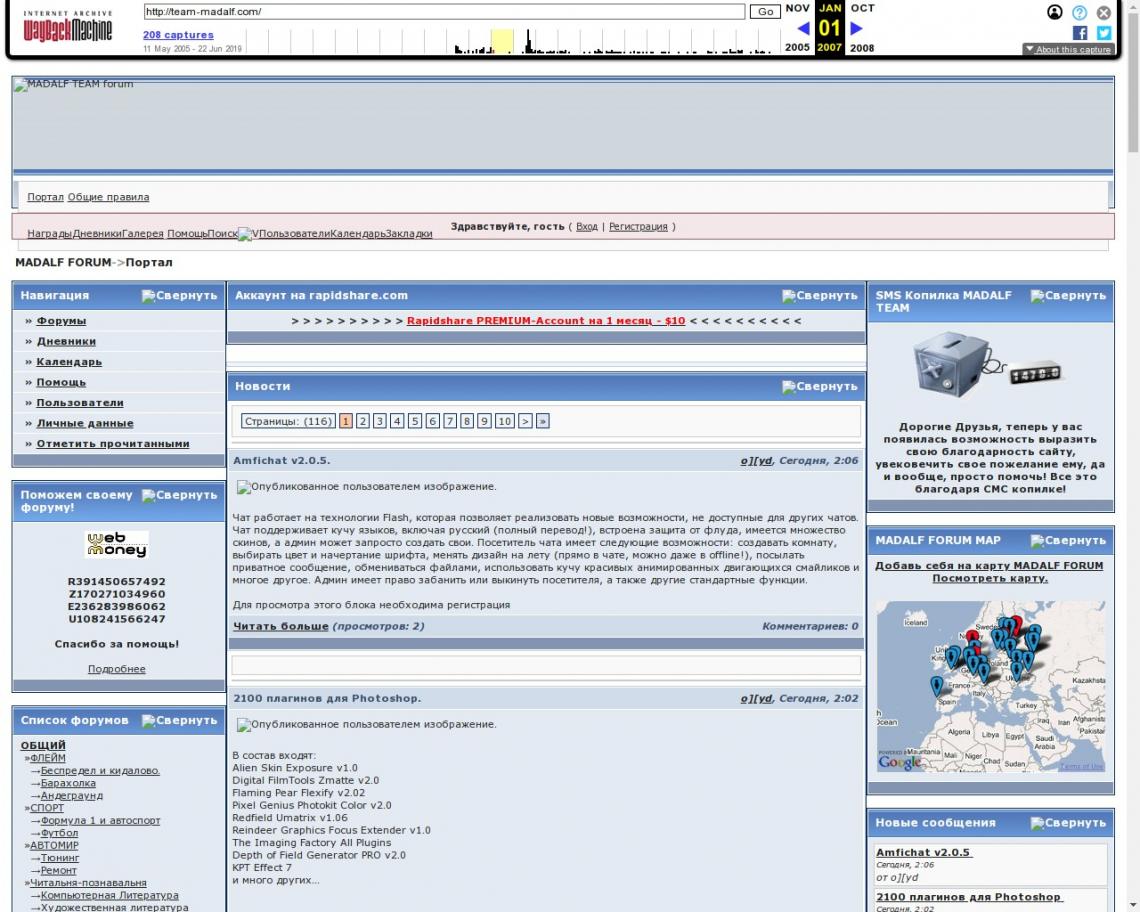Open Формула 1 и автоспорт subforum
The width and height of the screenshot is (1140, 912).
[x=100, y=820]
